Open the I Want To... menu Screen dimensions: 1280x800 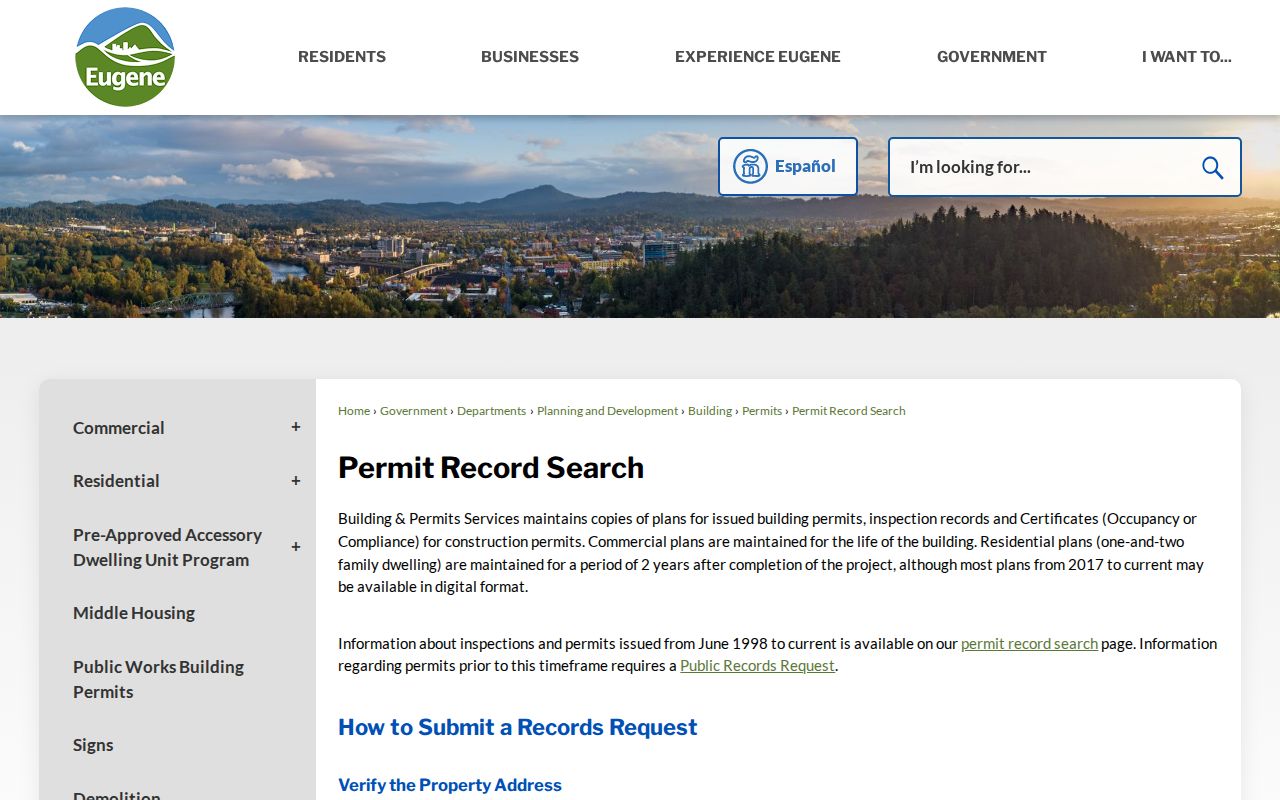[1187, 57]
